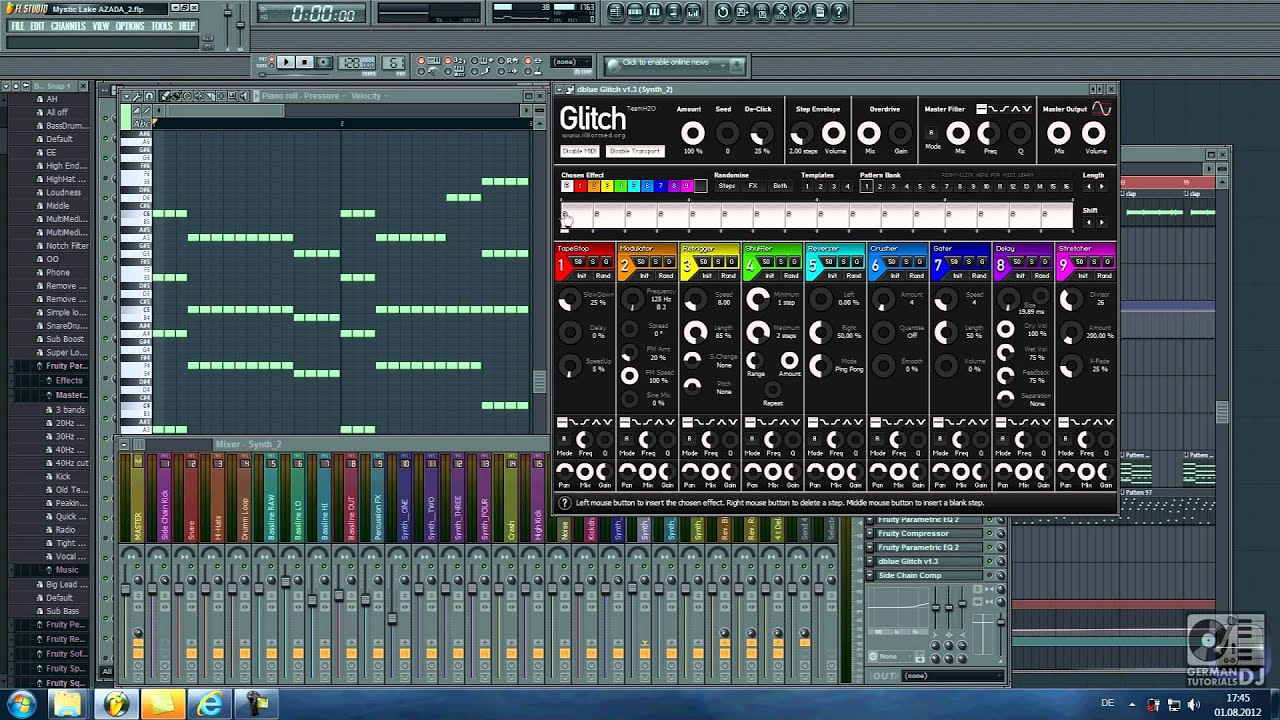Open Windows Start button
This screenshot has width=1280, height=720.
coord(21,703)
